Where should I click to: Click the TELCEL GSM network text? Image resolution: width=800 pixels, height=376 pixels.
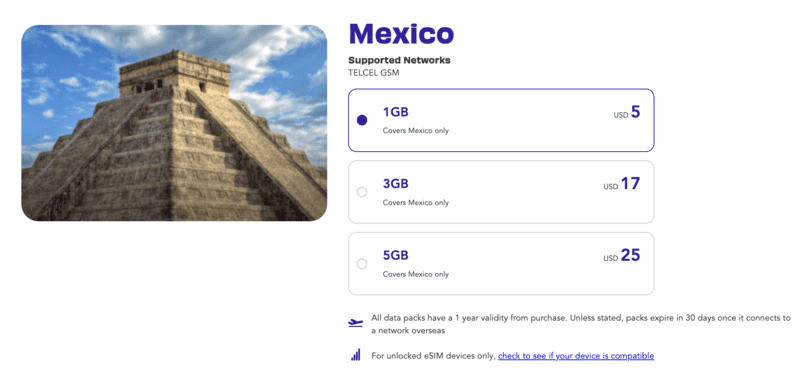[374, 73]
